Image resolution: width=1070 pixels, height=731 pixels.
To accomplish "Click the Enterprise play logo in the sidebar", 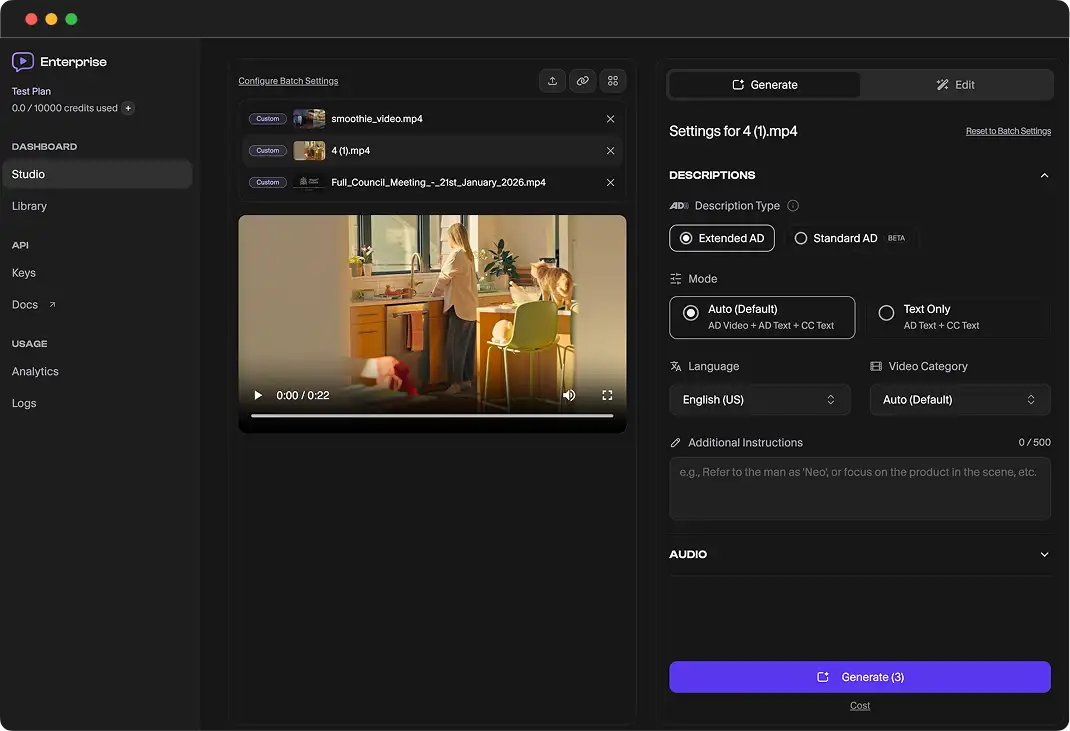I will tap(22, 61).
